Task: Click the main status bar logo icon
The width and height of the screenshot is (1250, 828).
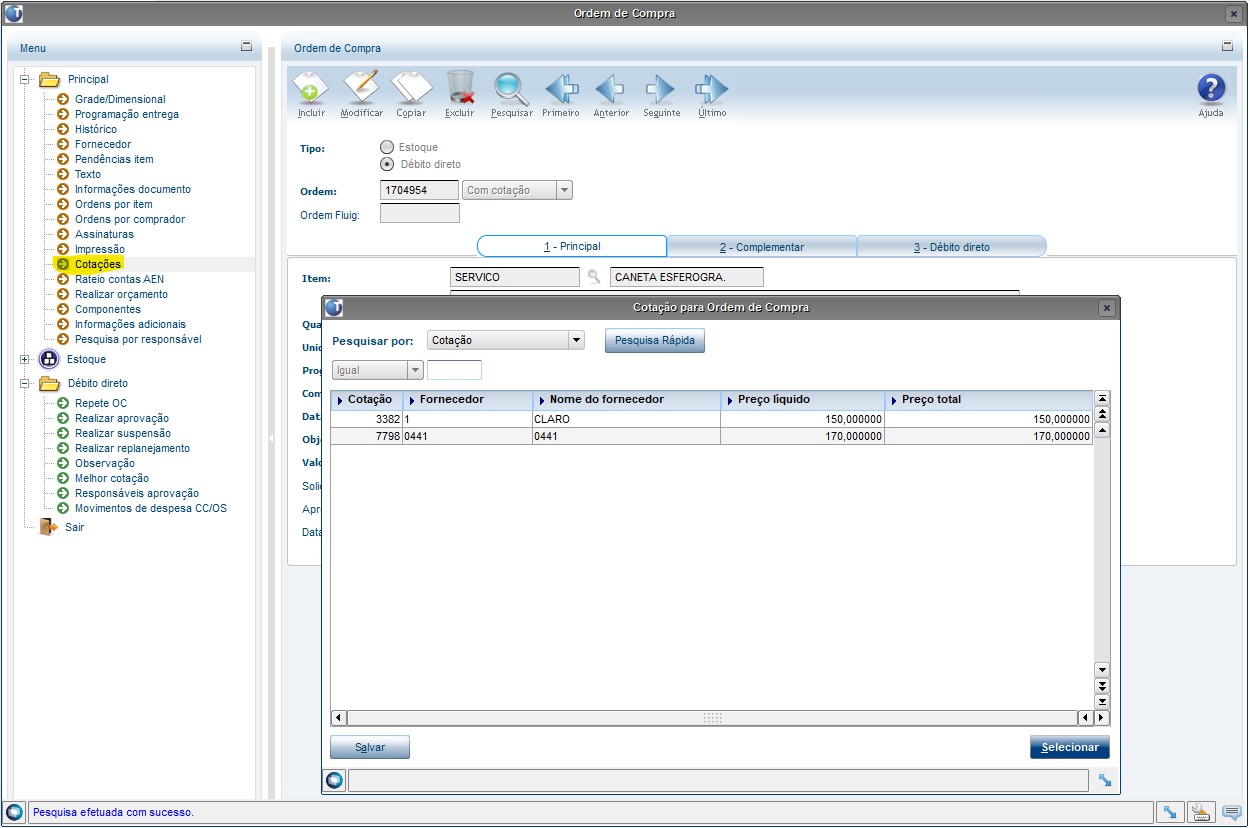Action: (x=14, y=812)
